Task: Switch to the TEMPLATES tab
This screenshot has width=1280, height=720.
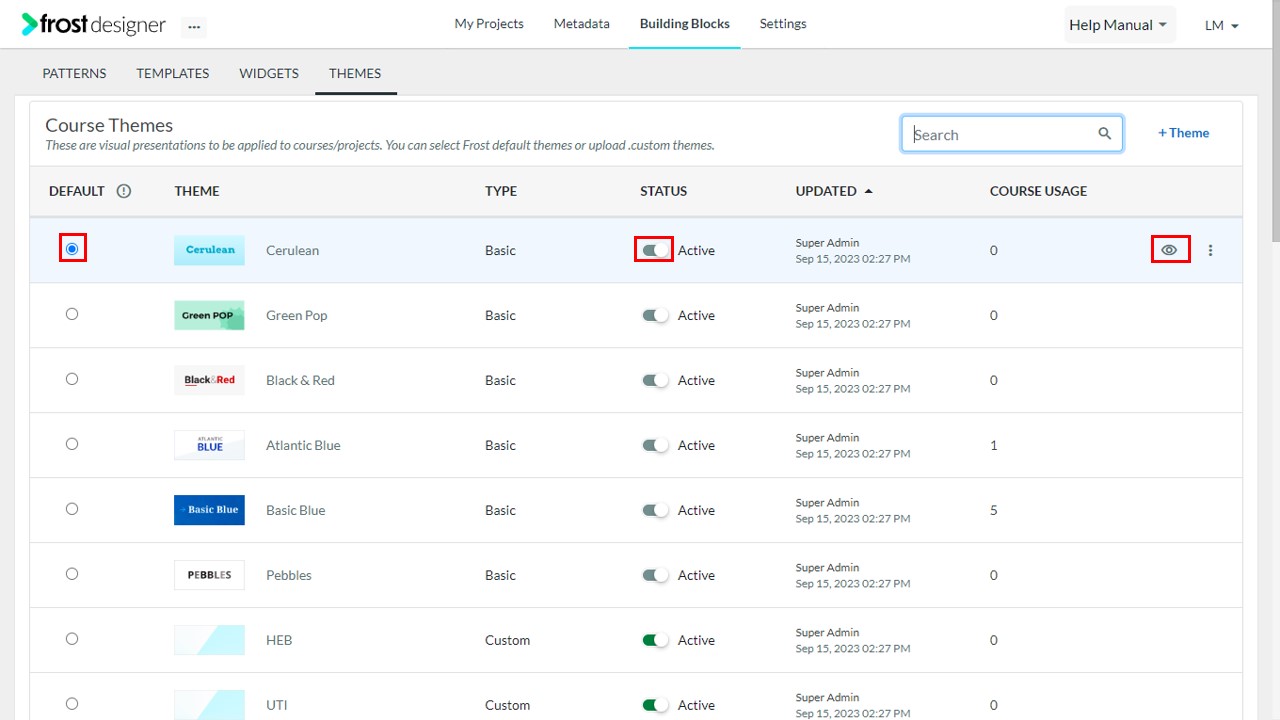Action: click(x=173, y=73)
